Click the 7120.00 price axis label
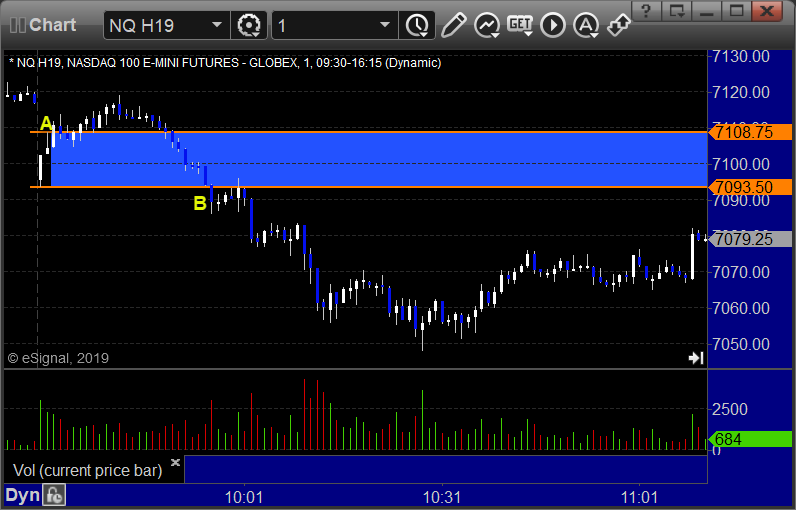The image size is (796, 510). pos(741,92)
